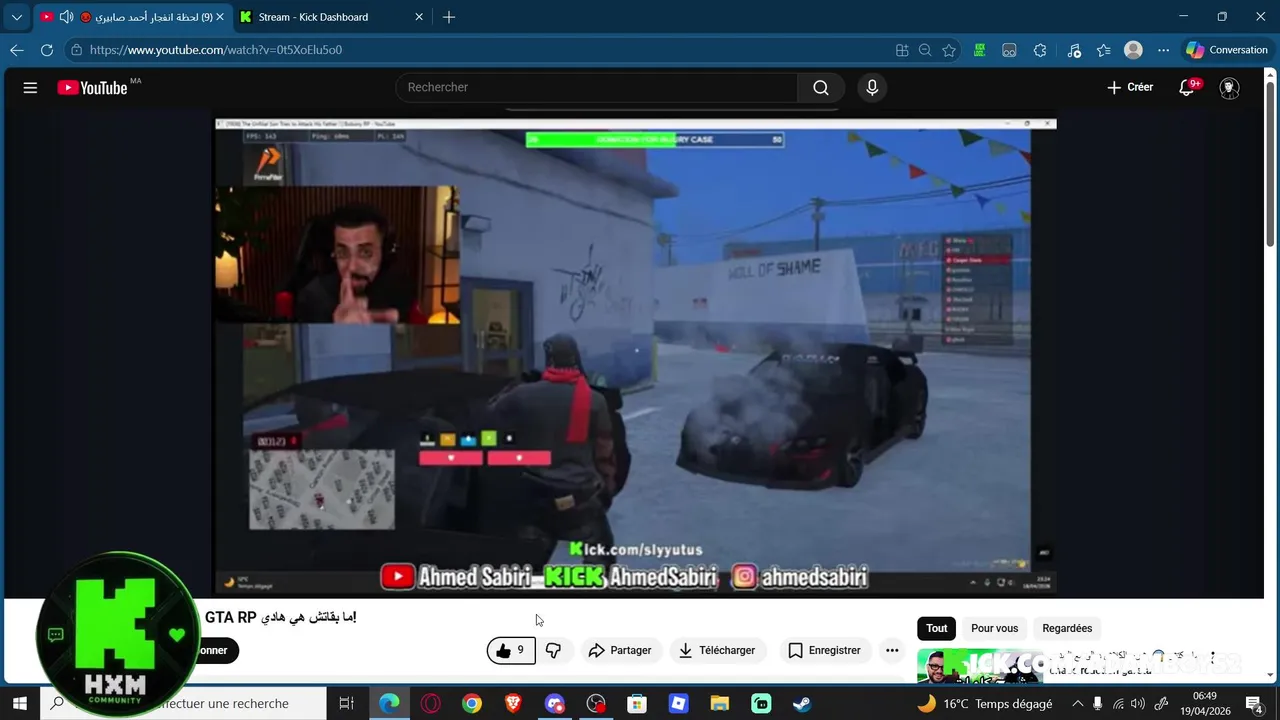Expand the system tray hidden icons chevron
Viewport: 1280px width, 720px height.
pyautogui.click(x=1077, y=704)
